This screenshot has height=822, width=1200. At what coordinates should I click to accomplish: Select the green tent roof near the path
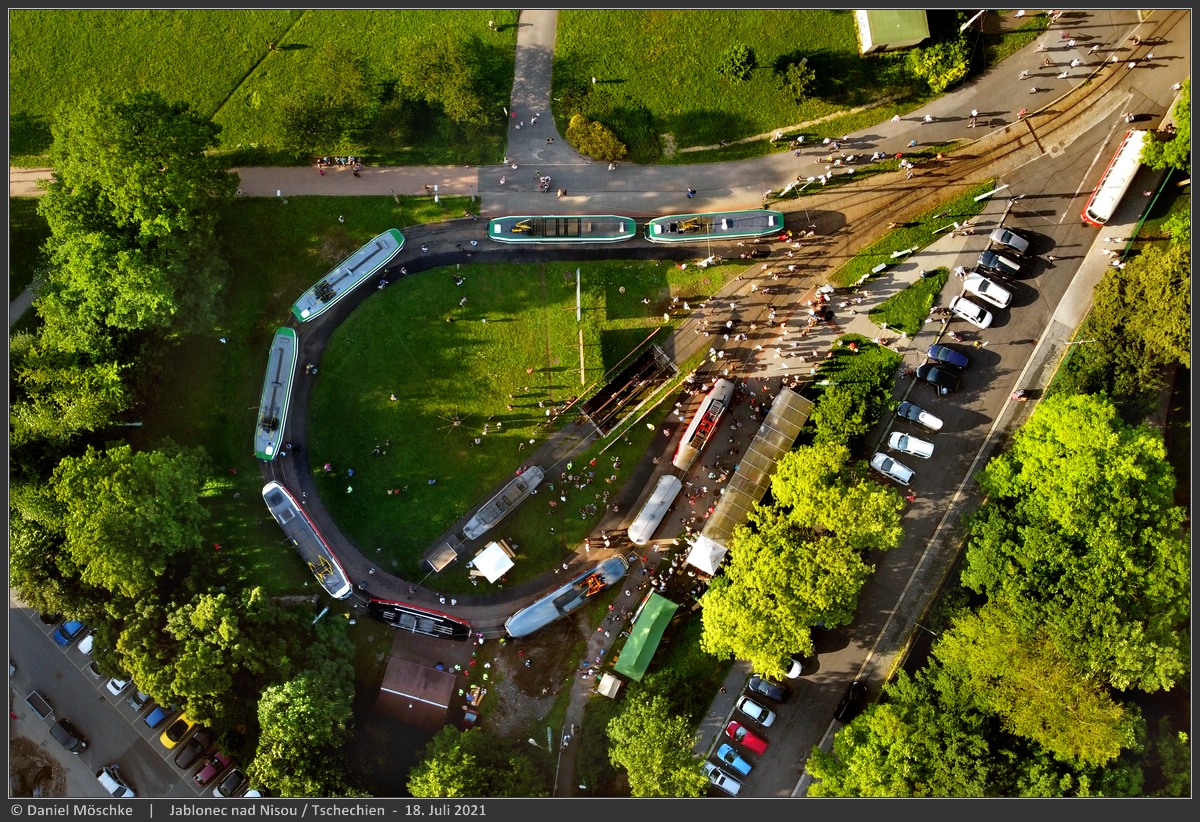tap(645, 636)
